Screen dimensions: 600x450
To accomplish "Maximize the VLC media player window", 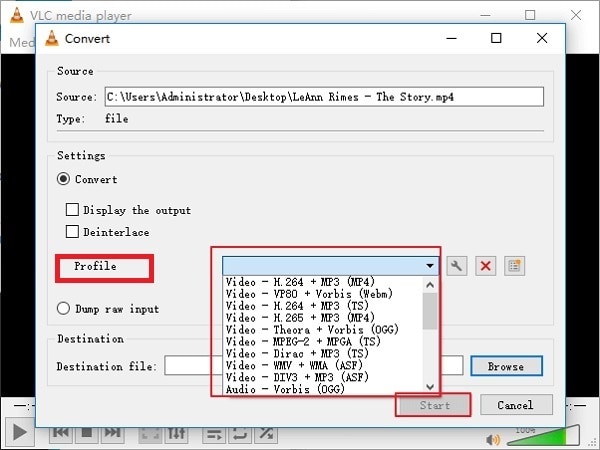I will click(x=530, y=15).
